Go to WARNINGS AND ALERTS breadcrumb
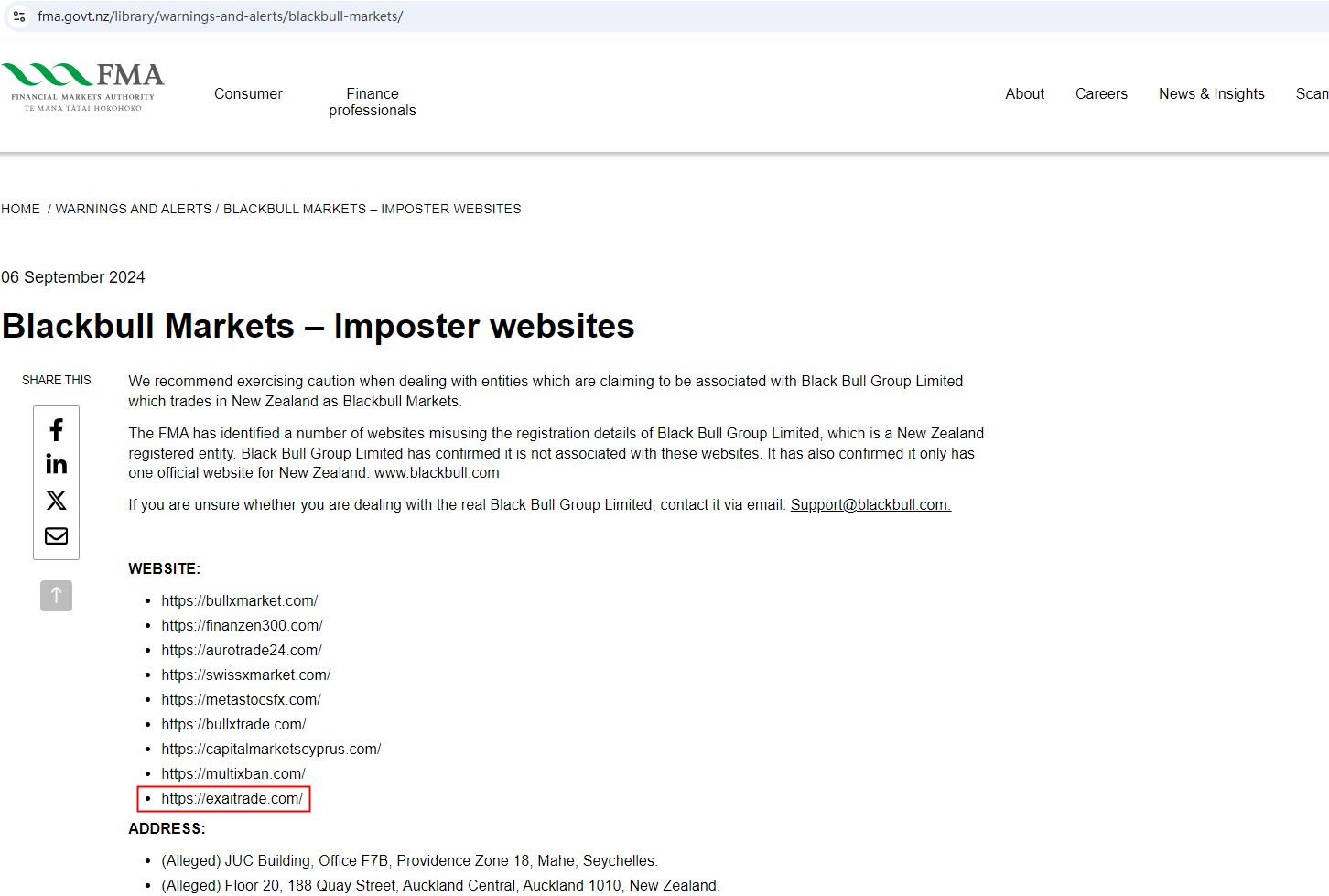This screenshot has width=1329, height=896. pyautogui.click(x=134, y=209)
